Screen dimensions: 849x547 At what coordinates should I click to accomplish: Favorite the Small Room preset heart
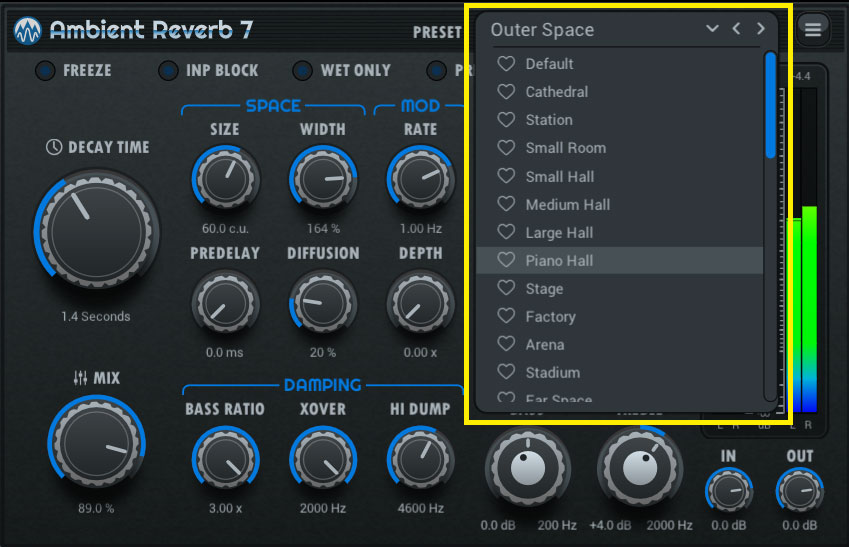click(506, 148)
